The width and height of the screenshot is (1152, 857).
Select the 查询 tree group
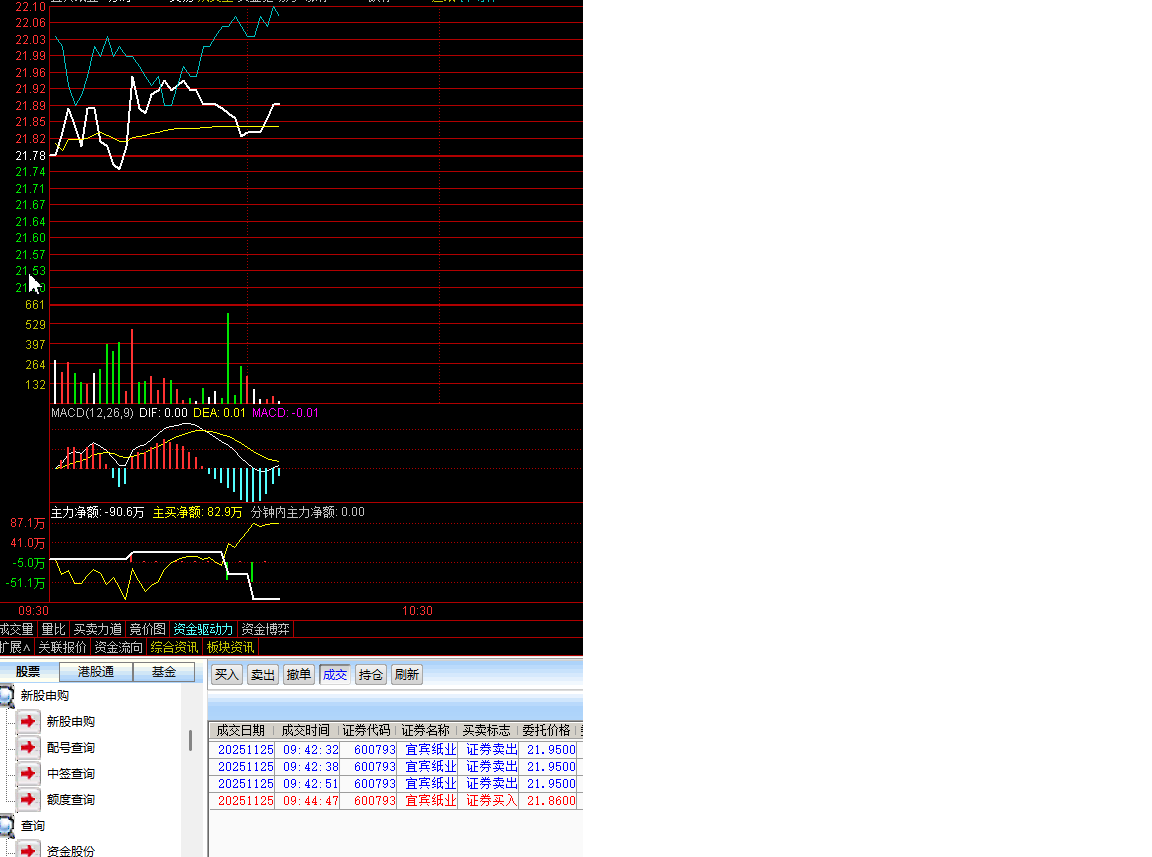tap(32, 826)
